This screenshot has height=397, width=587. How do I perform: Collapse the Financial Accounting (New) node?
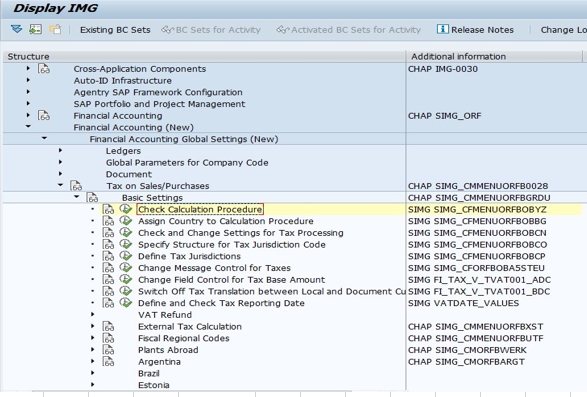(28, 127)
